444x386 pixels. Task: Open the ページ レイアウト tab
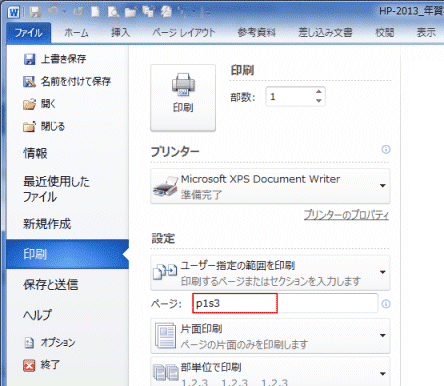click(x=184, y=33)
